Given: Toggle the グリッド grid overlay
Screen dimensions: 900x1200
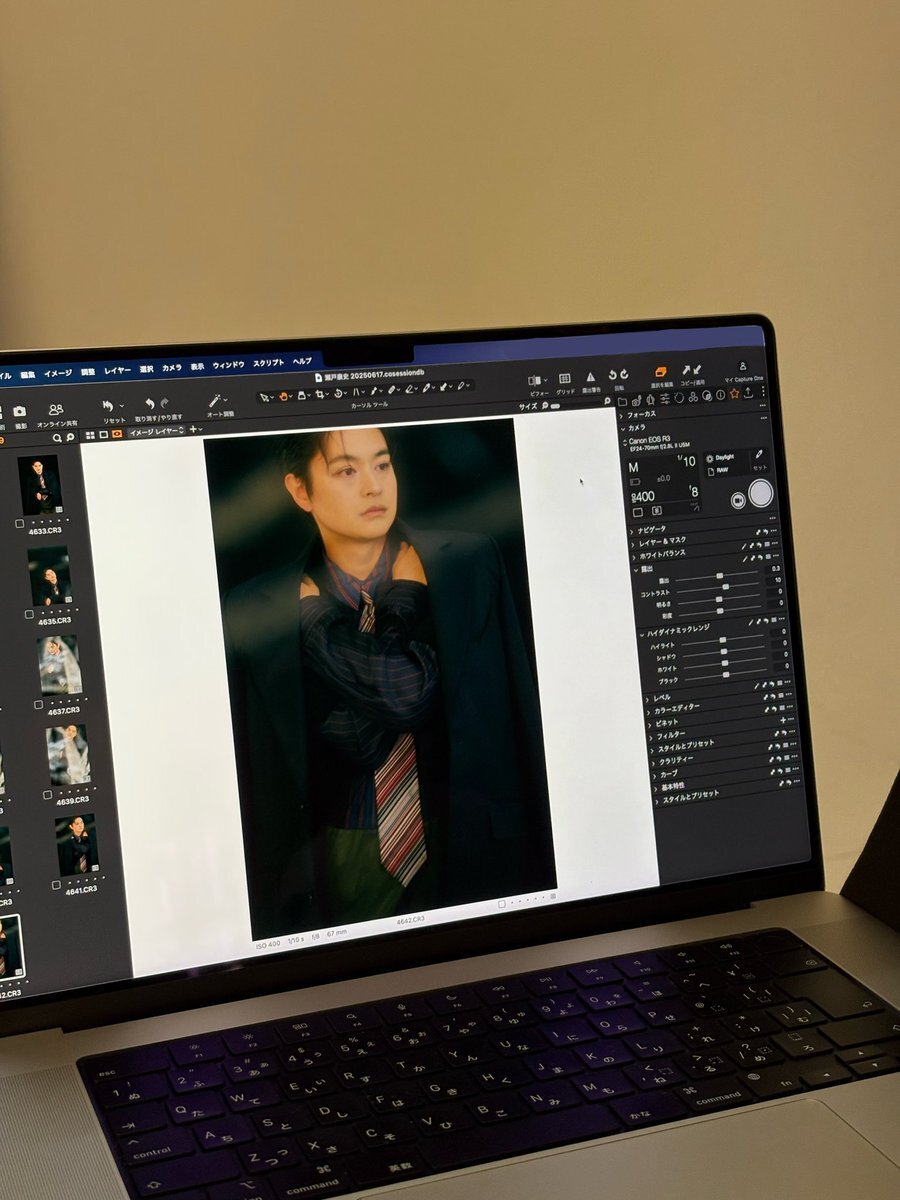Looking at the screenshot, I should 565,378.
